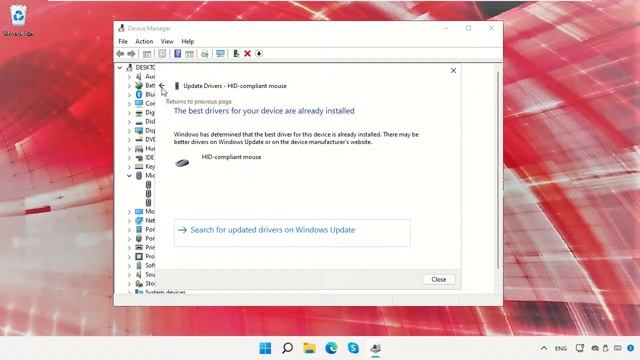Image resolution: width=640 pixels, height=360 pixels.
Task: Select the IDE controllers row icon
Action: coord(139,158)
